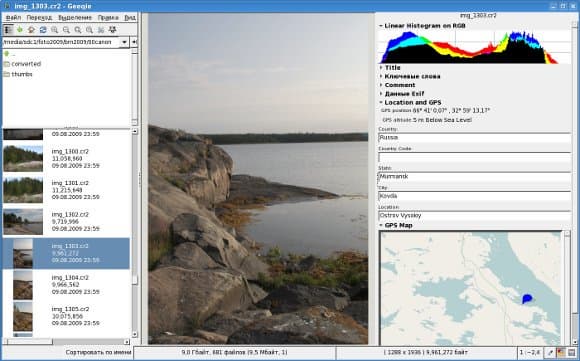The height and width of the screenshot is (361, 580).
Task: Click the file list down scroll arrow
Action: coord(135,334)
